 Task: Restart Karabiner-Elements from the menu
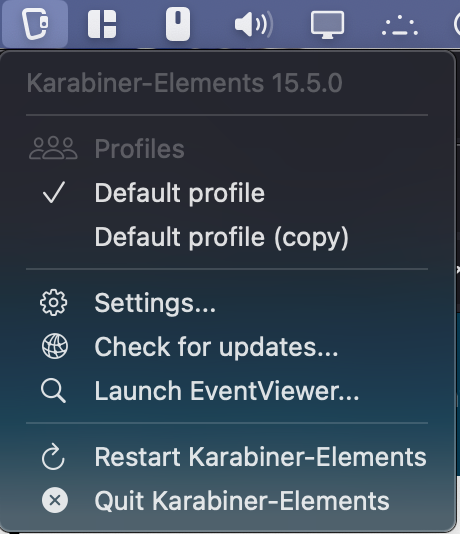coord(227,457)
